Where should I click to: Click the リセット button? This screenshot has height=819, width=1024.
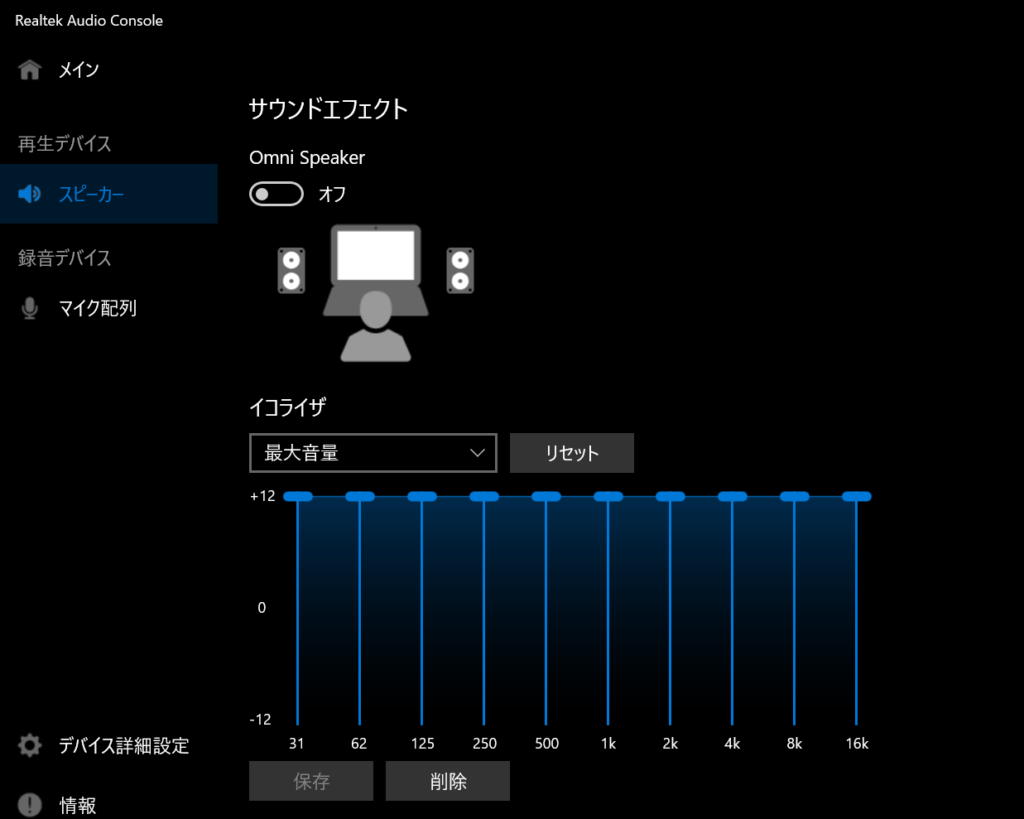[571, 453]
